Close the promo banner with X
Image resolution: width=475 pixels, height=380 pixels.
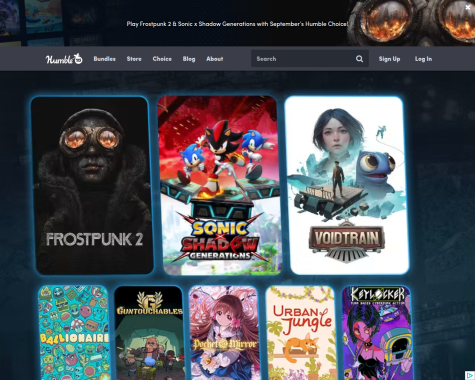pyautogui.click(x=468, y=7)
